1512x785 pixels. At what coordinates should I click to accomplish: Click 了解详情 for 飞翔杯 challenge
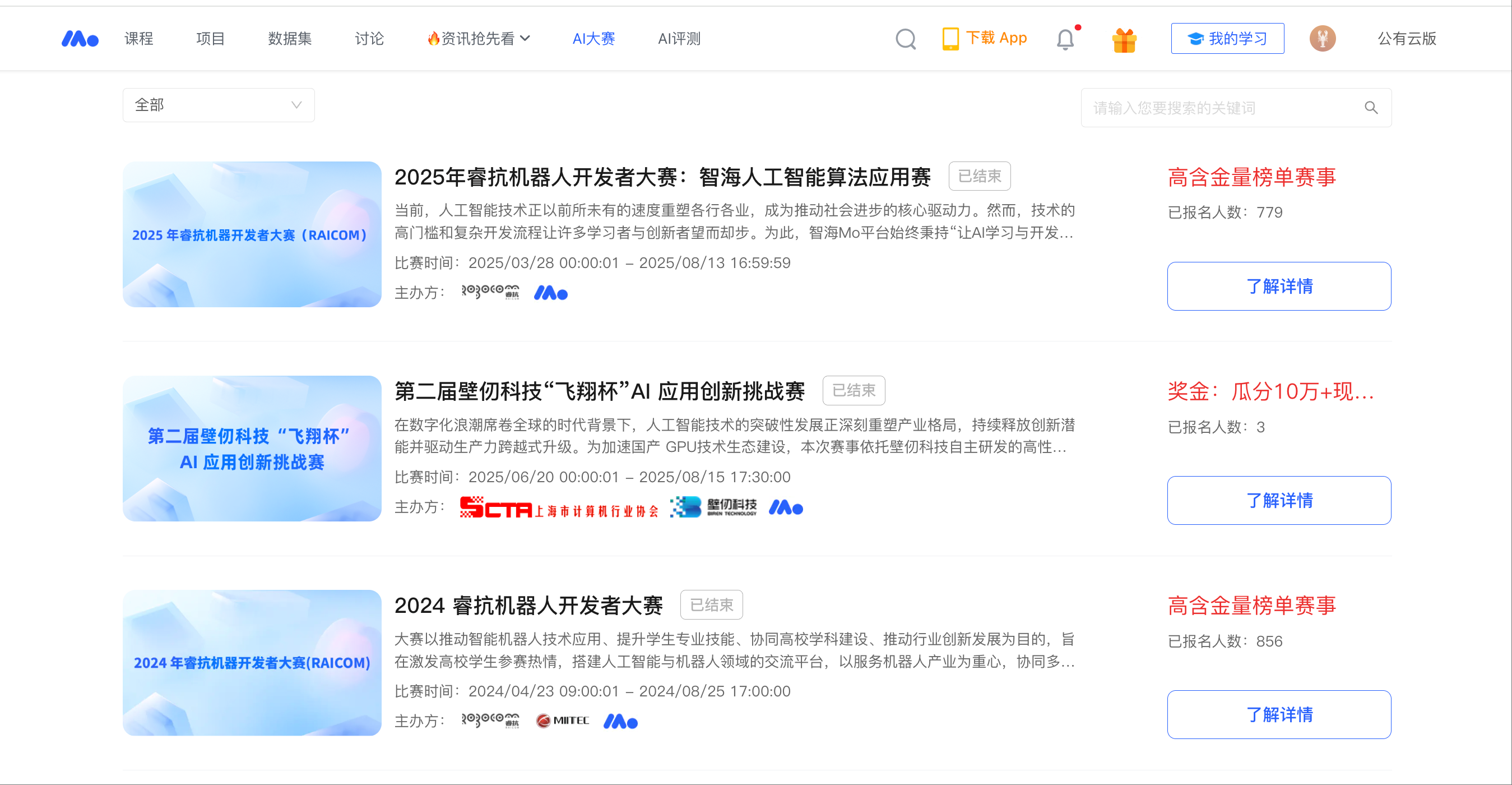1278,500
